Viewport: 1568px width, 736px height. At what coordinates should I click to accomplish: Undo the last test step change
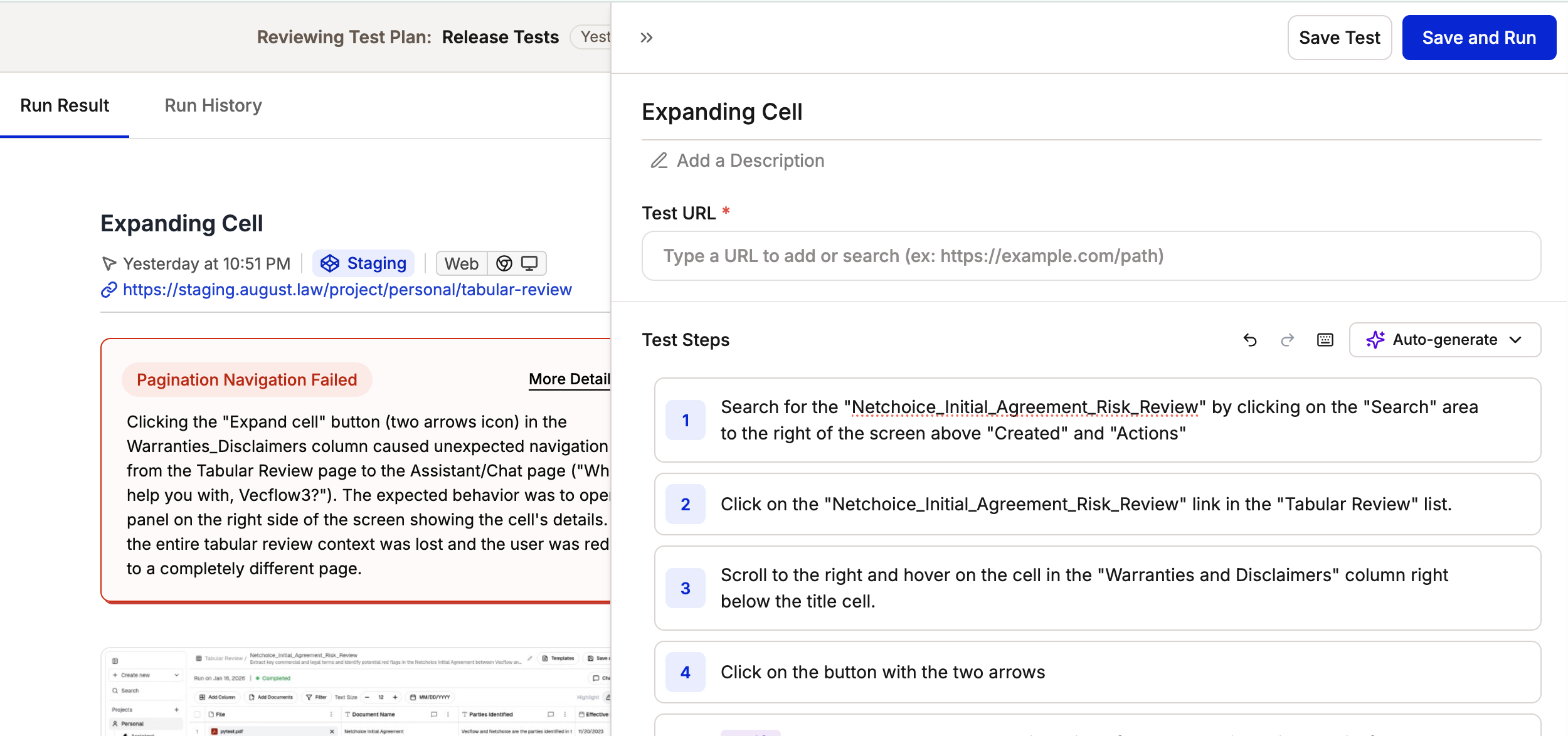click(1250, 340)
